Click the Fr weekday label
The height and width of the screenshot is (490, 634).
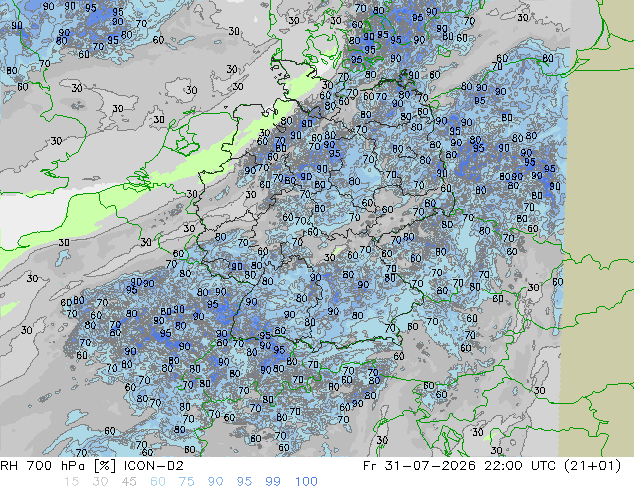370,466
